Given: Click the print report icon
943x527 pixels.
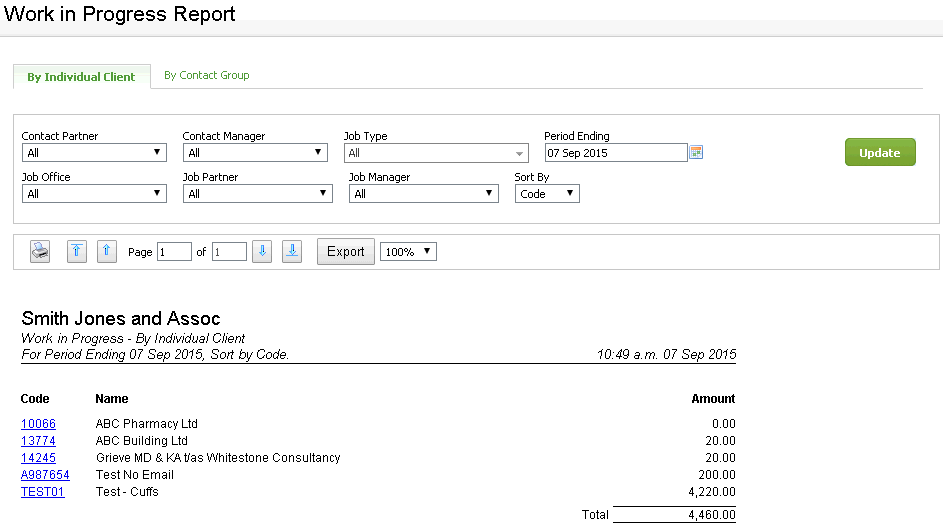Looking at the screenshot, I should tap(39, 251).
